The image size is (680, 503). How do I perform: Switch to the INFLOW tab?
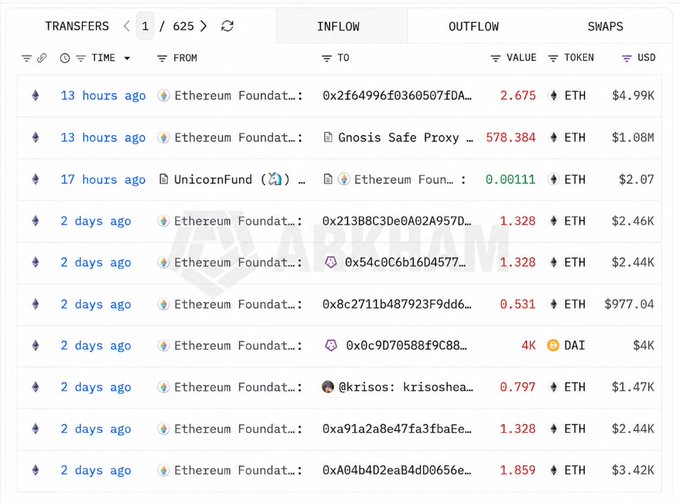click(338, 26)
